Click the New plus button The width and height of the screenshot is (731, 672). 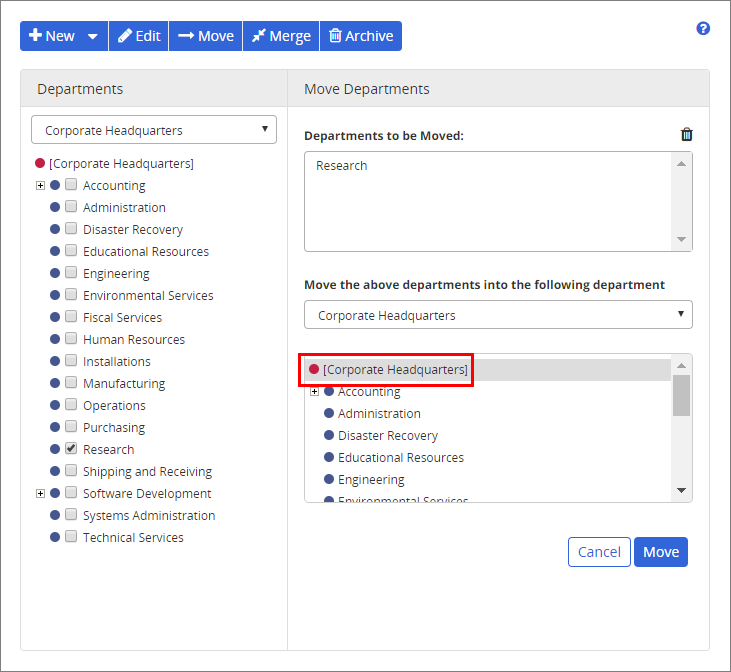(52, 36)
